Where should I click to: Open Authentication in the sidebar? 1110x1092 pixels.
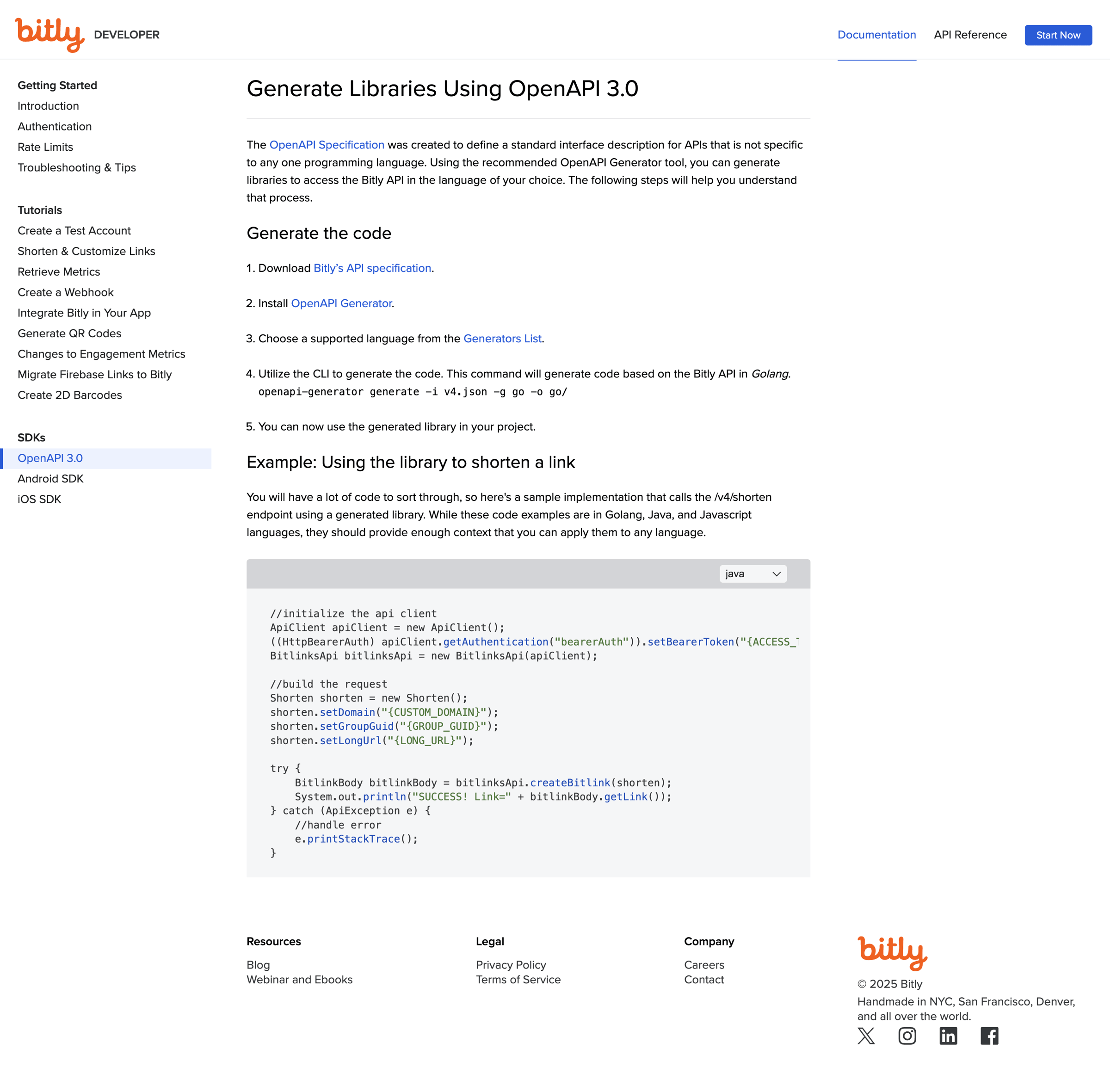tap(55, 127)
